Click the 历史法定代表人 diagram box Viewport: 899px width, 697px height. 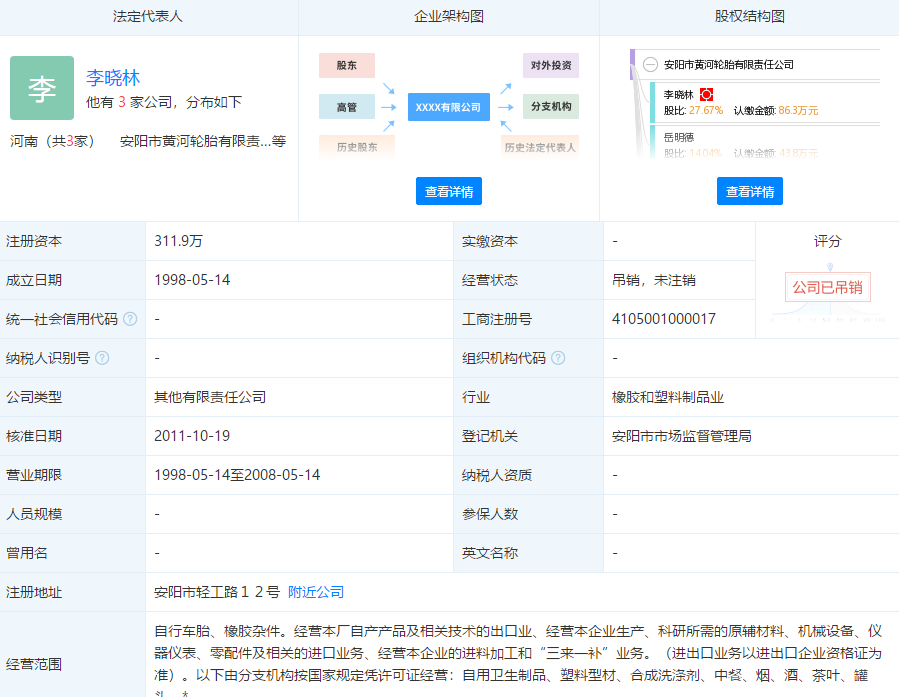[x=540, y=147]
